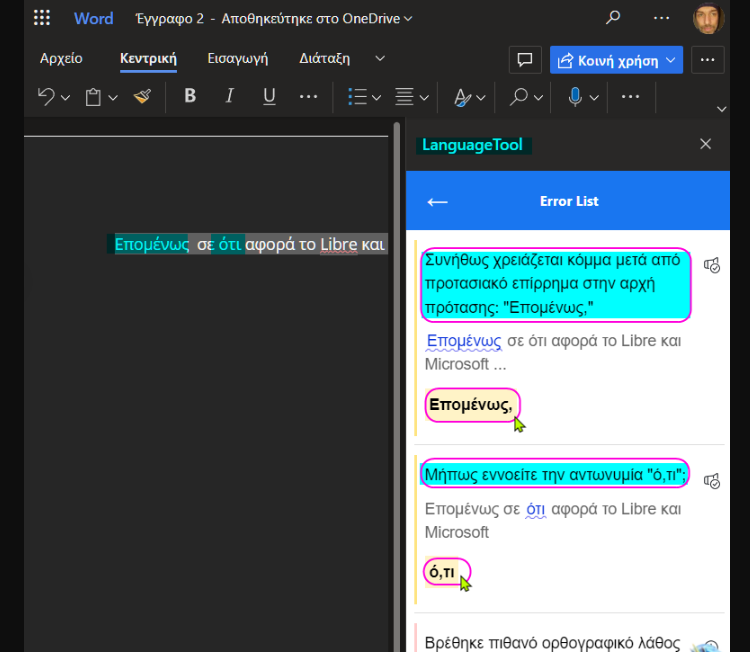Viewport: 750px width, 652px height.
Task: Ignore the comma rule via its icon
Action: point(712,265)
